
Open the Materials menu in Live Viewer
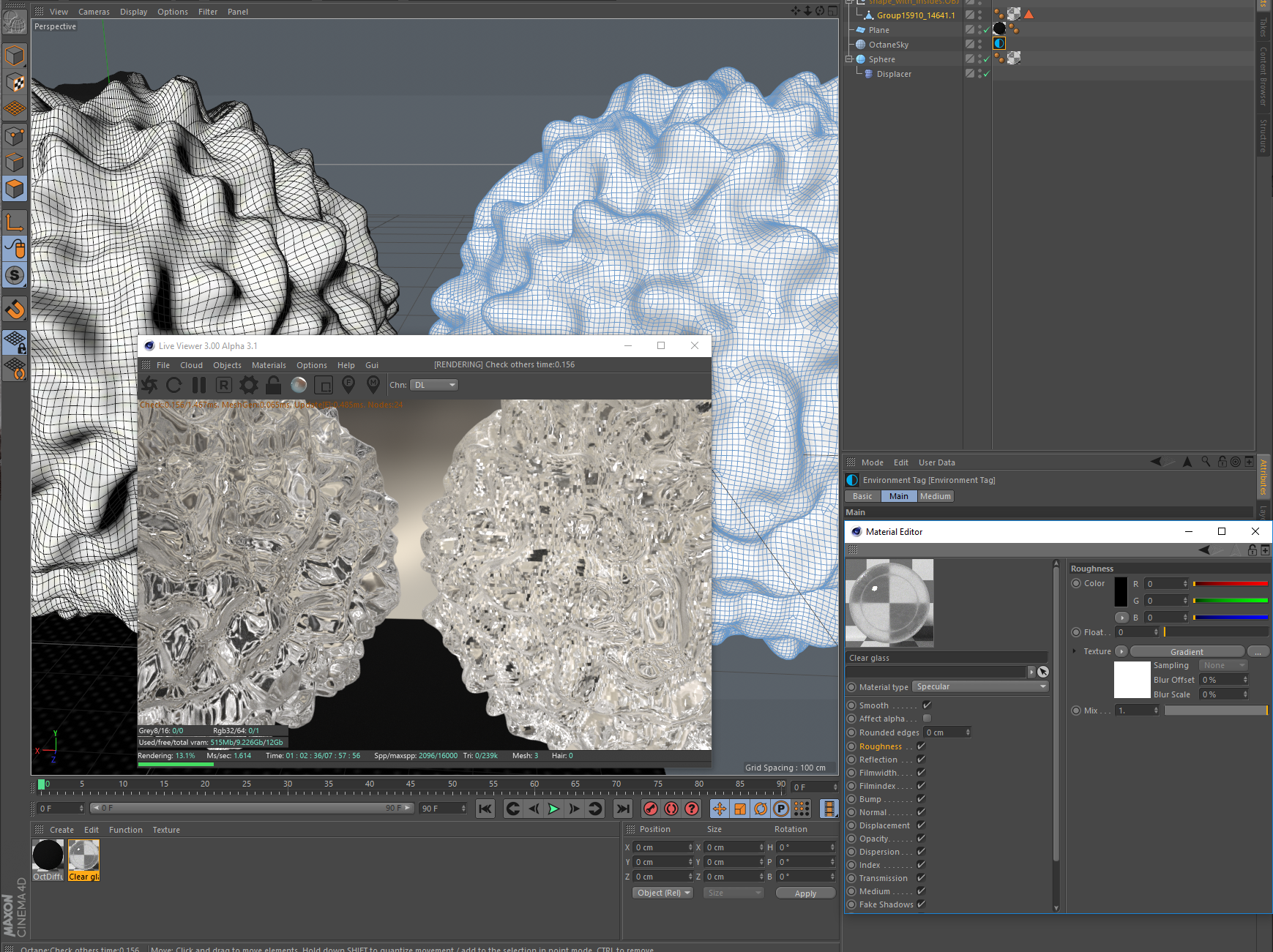point(269,365)
